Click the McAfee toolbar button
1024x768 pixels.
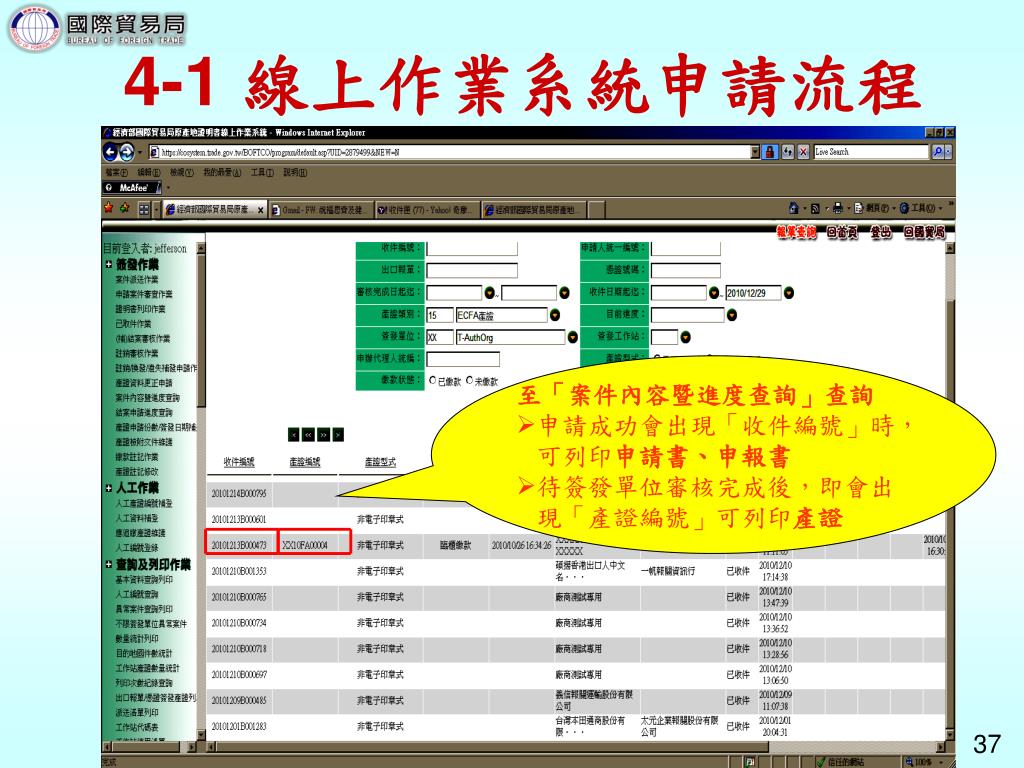coord(133,187)
